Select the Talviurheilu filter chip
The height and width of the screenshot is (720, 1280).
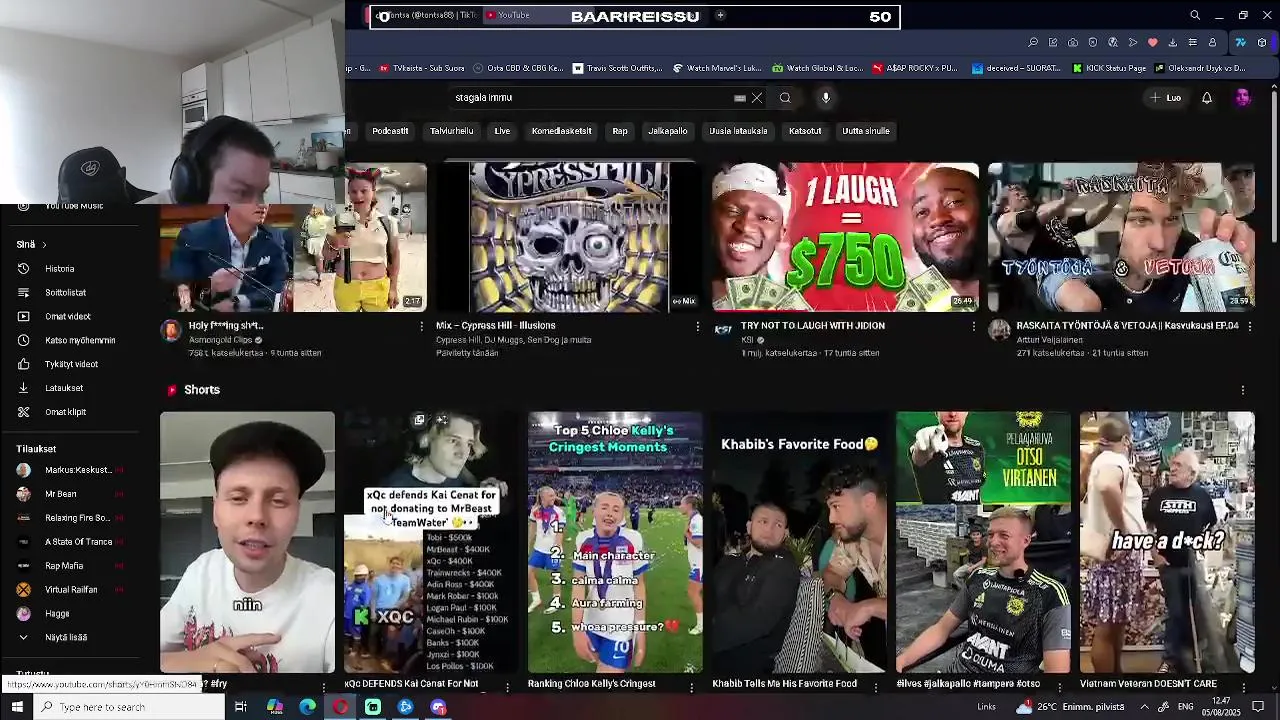(x=451, y=131)
